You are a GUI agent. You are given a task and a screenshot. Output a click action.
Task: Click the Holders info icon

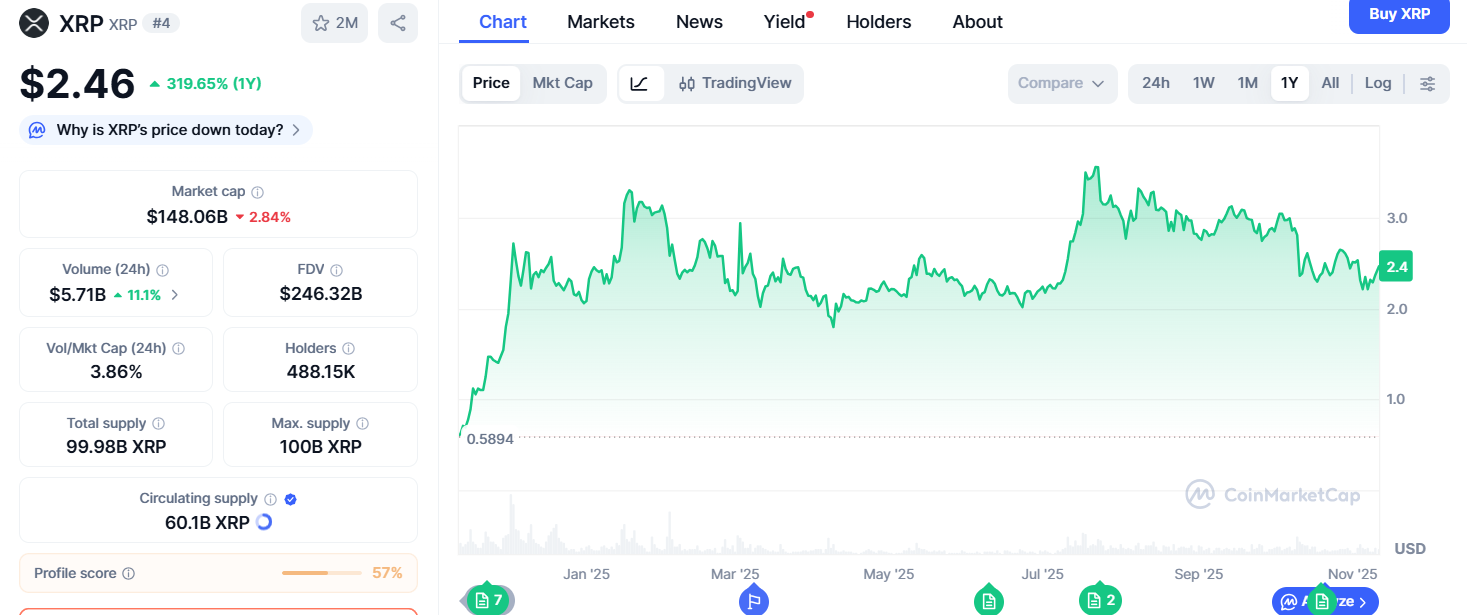(349, 349)
